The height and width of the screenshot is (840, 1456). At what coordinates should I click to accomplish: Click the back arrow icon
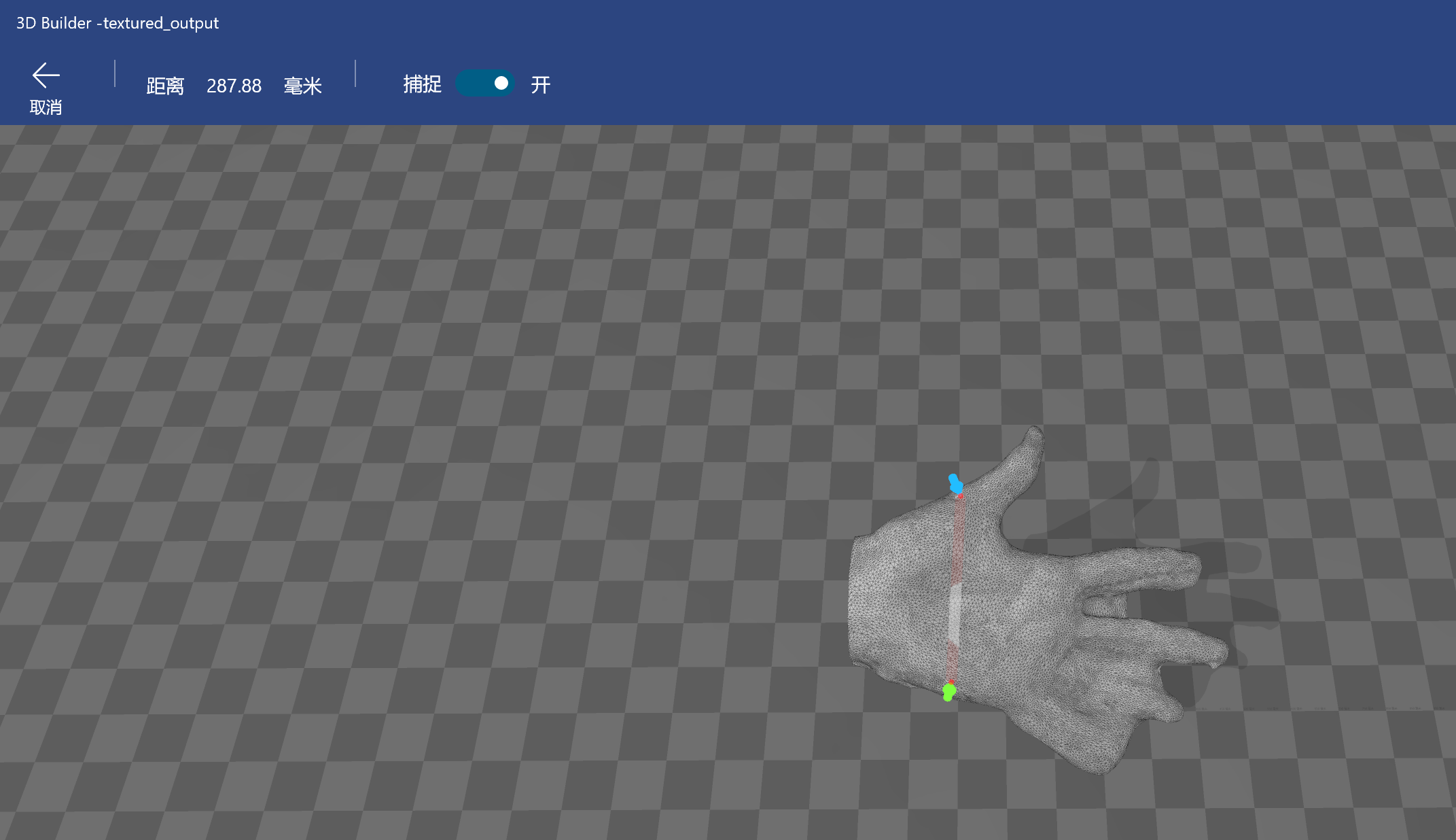[46, 75]
